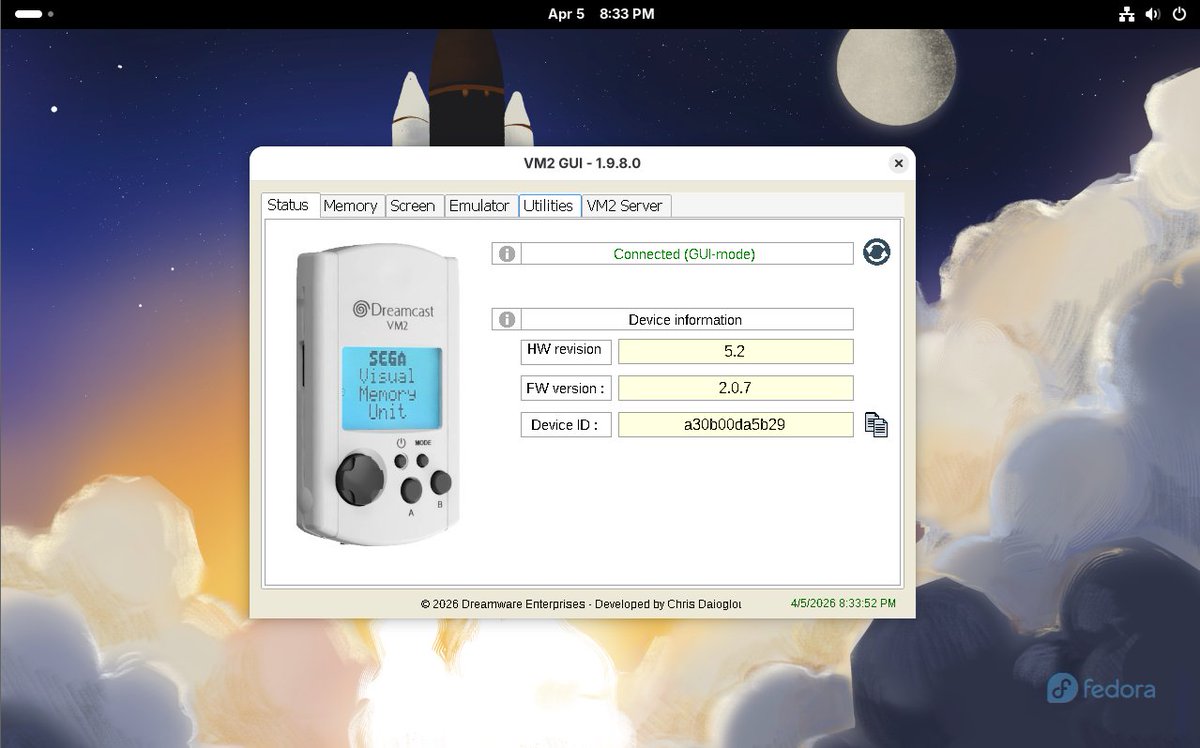Click the refresh connection icon
Image resolution: width=1200 pixels, height=748 pixels.
(x=877, y=252)
